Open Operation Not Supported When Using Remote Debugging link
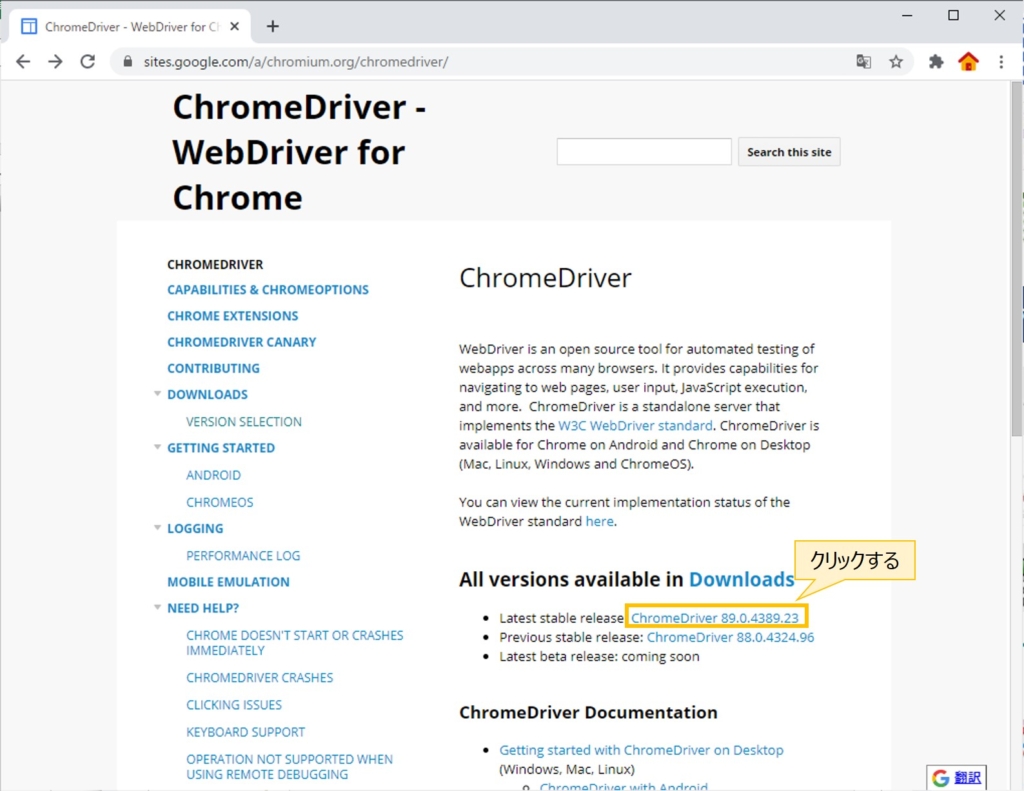This screenshot has width=1024, height=791. coord(289,767)
